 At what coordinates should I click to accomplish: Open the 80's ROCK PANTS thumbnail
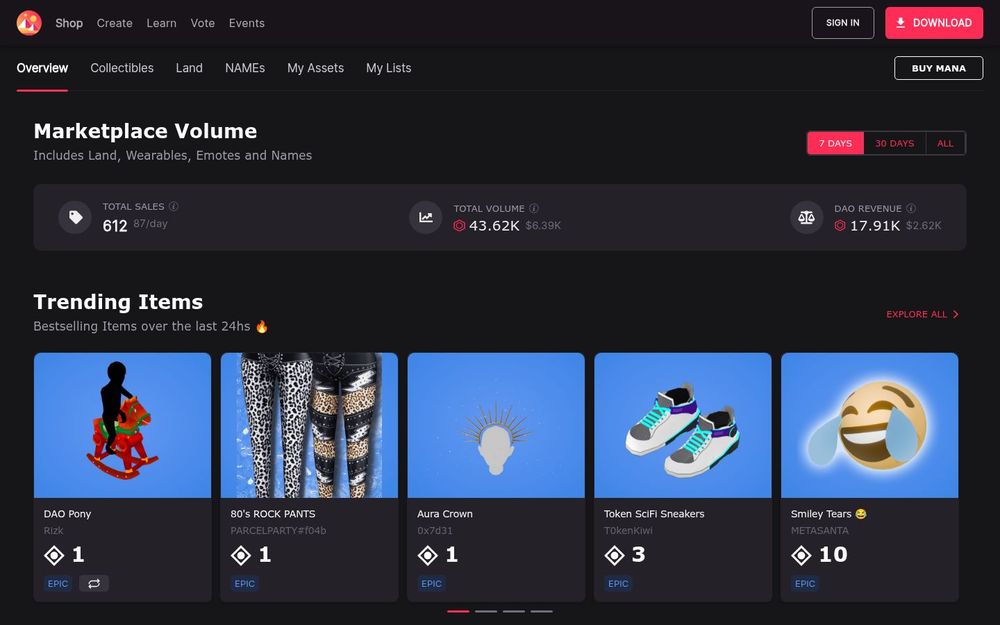pyautogui.click(x=309, y=425)
